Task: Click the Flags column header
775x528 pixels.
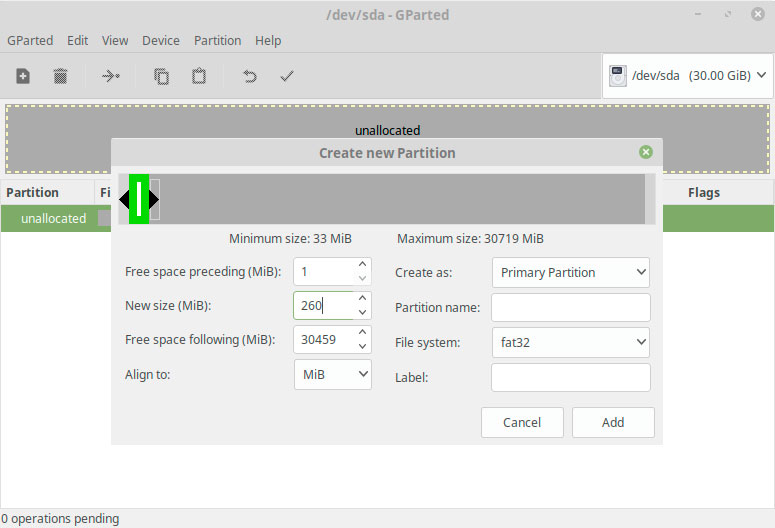Action: click(704, 192)
